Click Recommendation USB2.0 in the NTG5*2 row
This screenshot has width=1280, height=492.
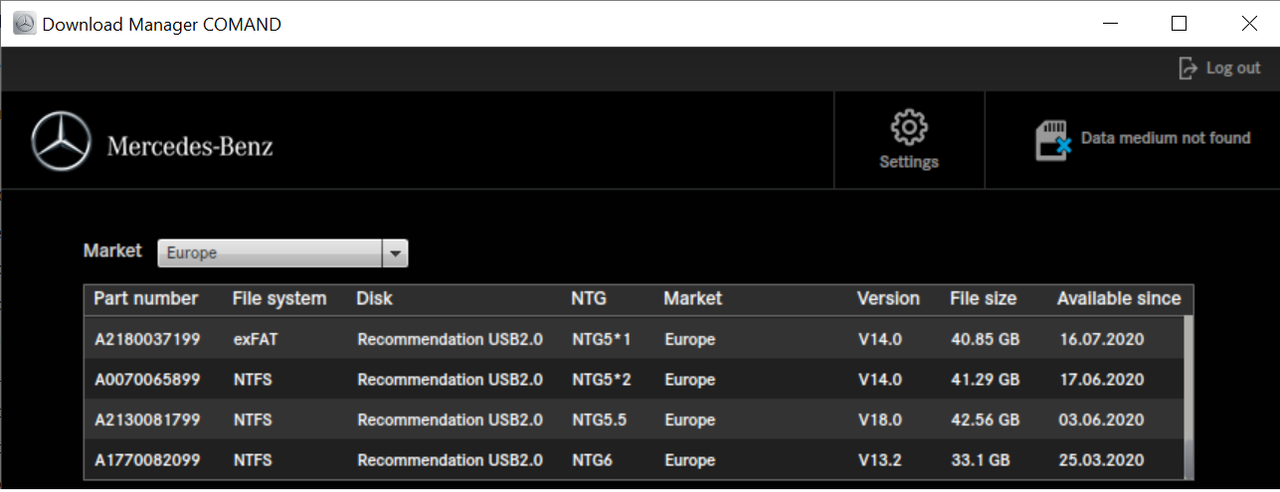point(450,379)
